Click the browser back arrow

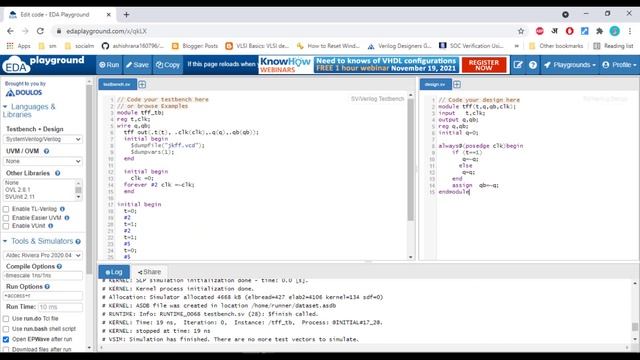click(x=10, y=31)
